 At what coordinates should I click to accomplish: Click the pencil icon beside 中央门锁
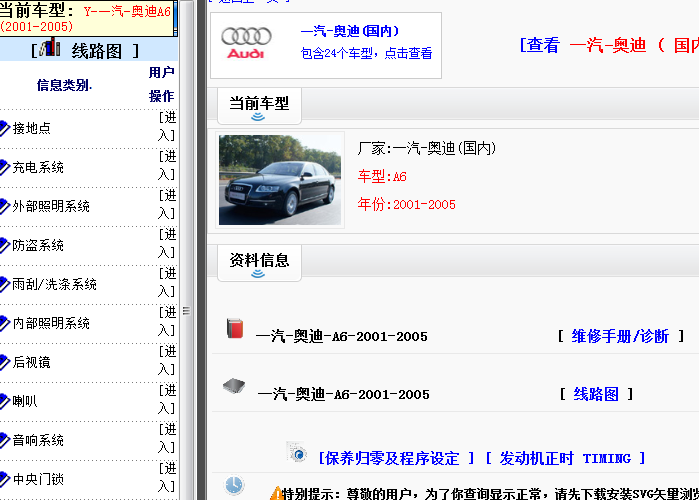tap(4, 479)
